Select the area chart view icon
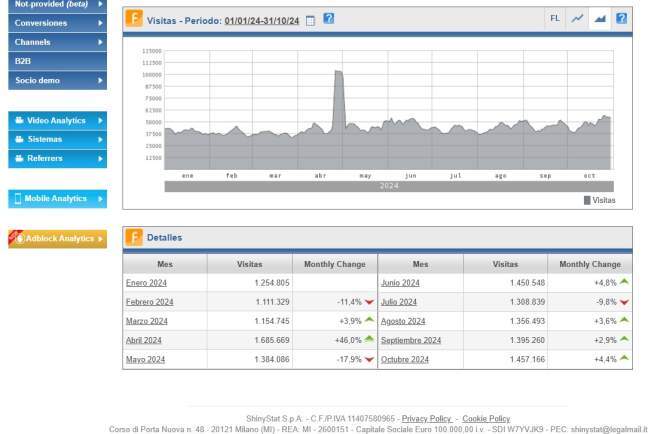The image size is (670, 434). [600, 18]
